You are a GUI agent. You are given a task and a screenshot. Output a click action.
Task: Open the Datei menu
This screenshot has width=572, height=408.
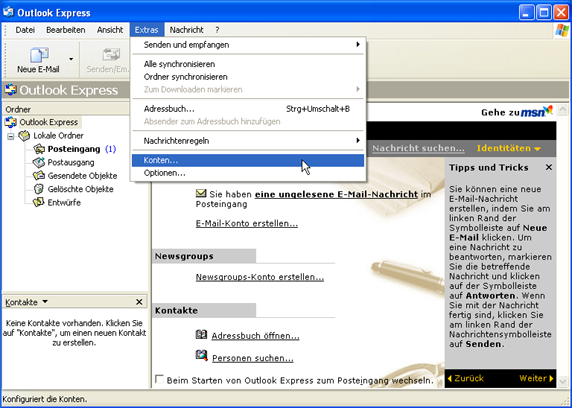25,30
